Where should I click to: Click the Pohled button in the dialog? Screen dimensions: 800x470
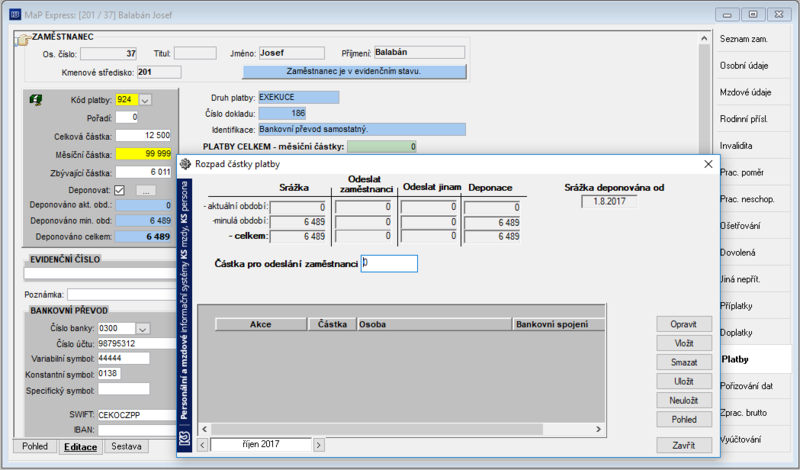pyautogui.click(x=684, y=419)
